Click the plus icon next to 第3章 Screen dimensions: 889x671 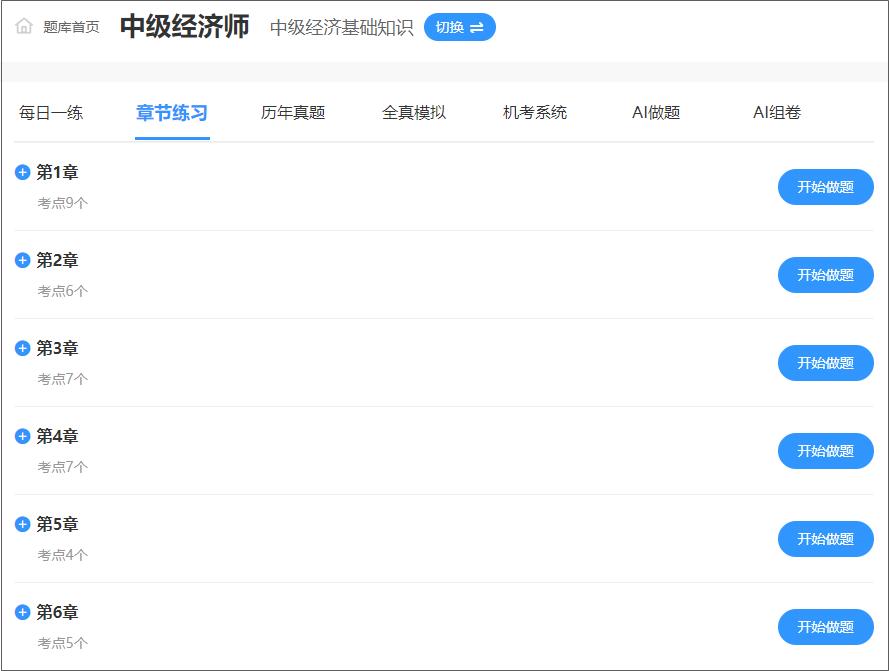[x=20, y=348]
